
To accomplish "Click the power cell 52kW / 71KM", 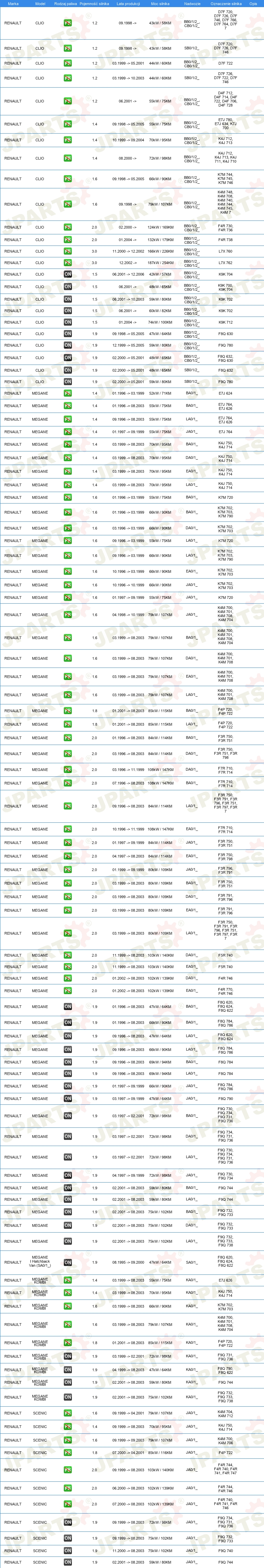I will (x=161, y=393).
